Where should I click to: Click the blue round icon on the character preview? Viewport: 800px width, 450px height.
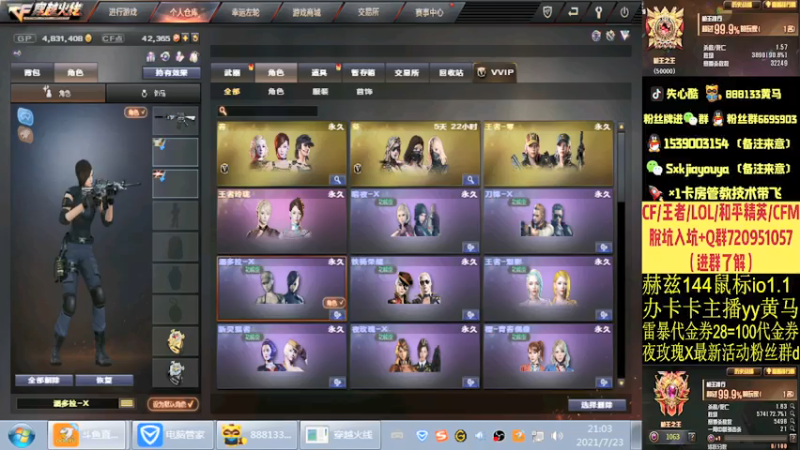[x=26, y=116]
